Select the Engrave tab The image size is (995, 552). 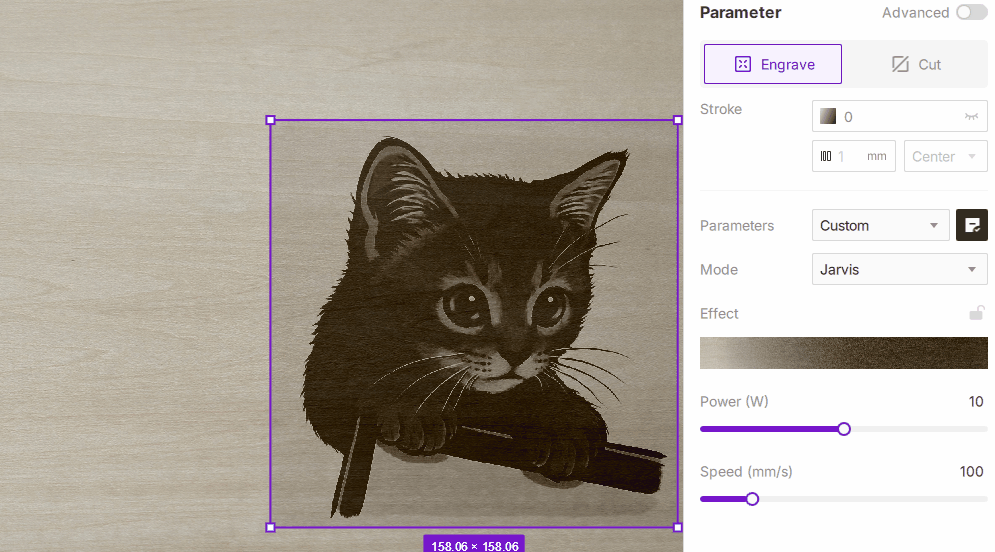point(773,64)
